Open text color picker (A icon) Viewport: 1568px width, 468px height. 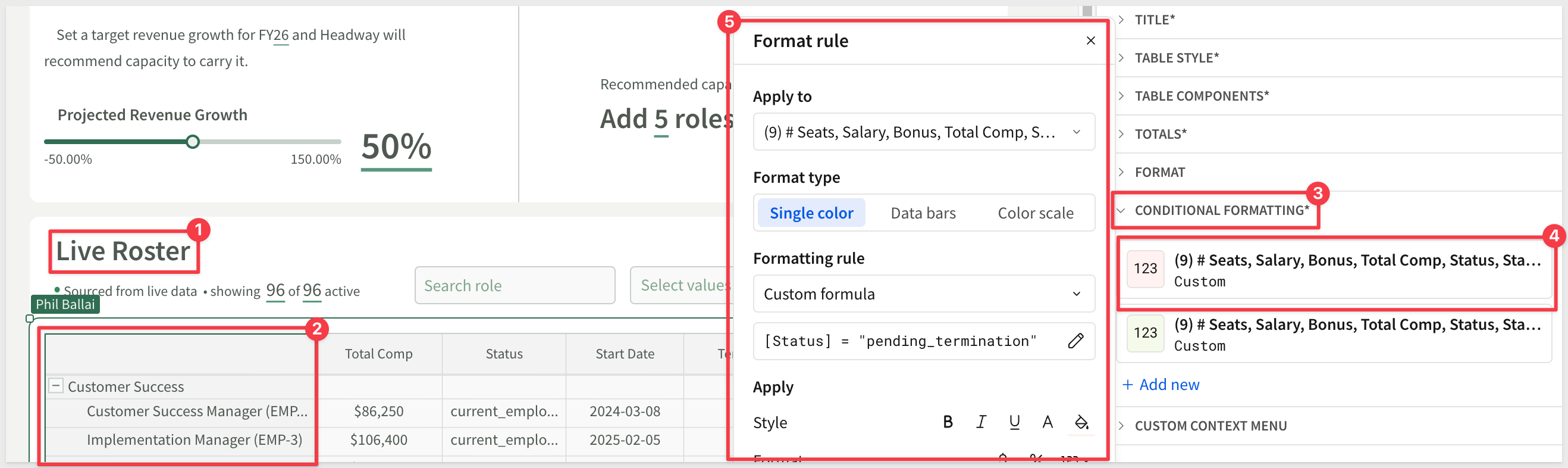(x=1047, y=422)
